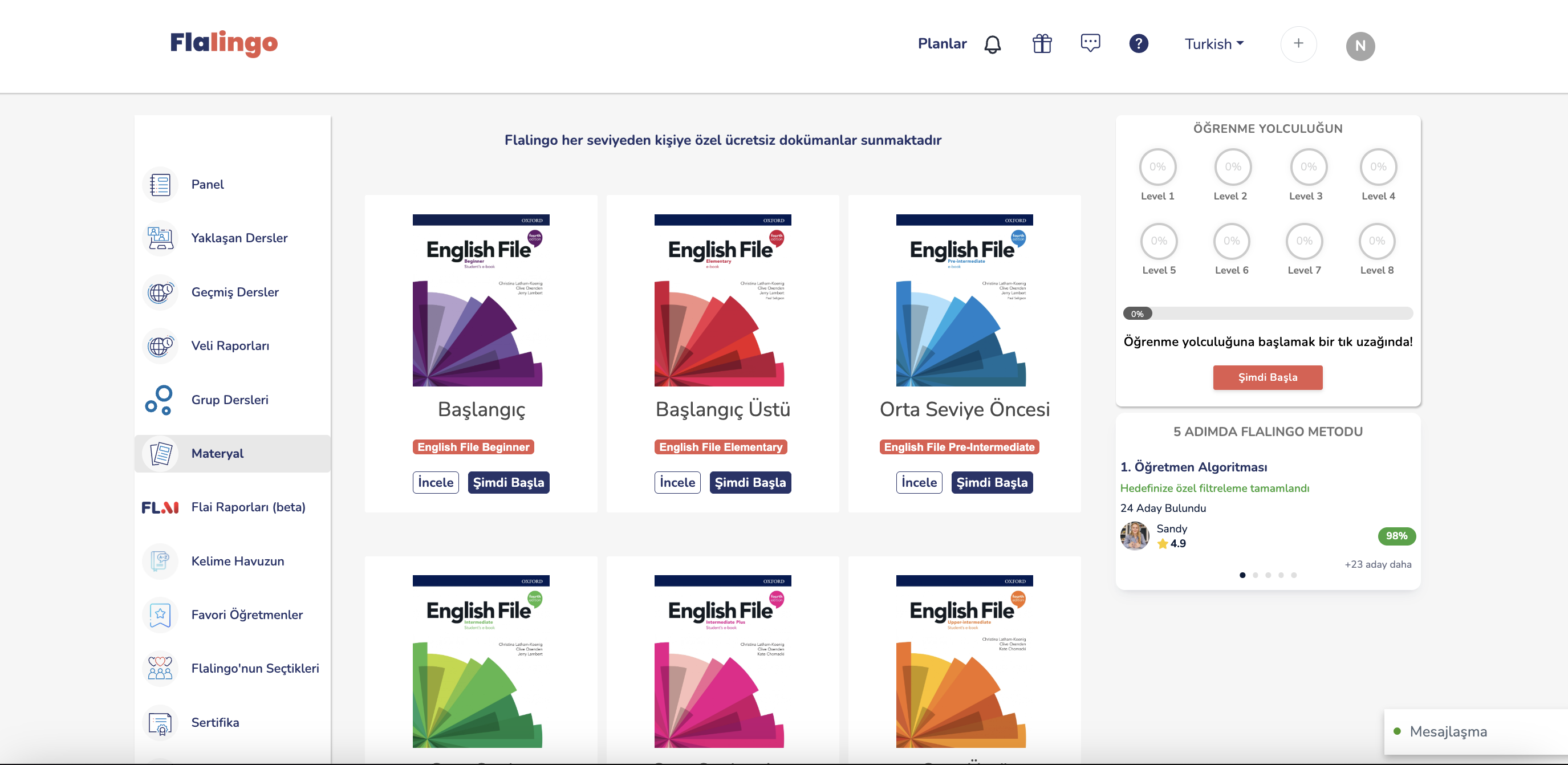
Task: Click the Geçmiş Dersler globe icon
Action: pyautogui.click(x=160, y=292)
